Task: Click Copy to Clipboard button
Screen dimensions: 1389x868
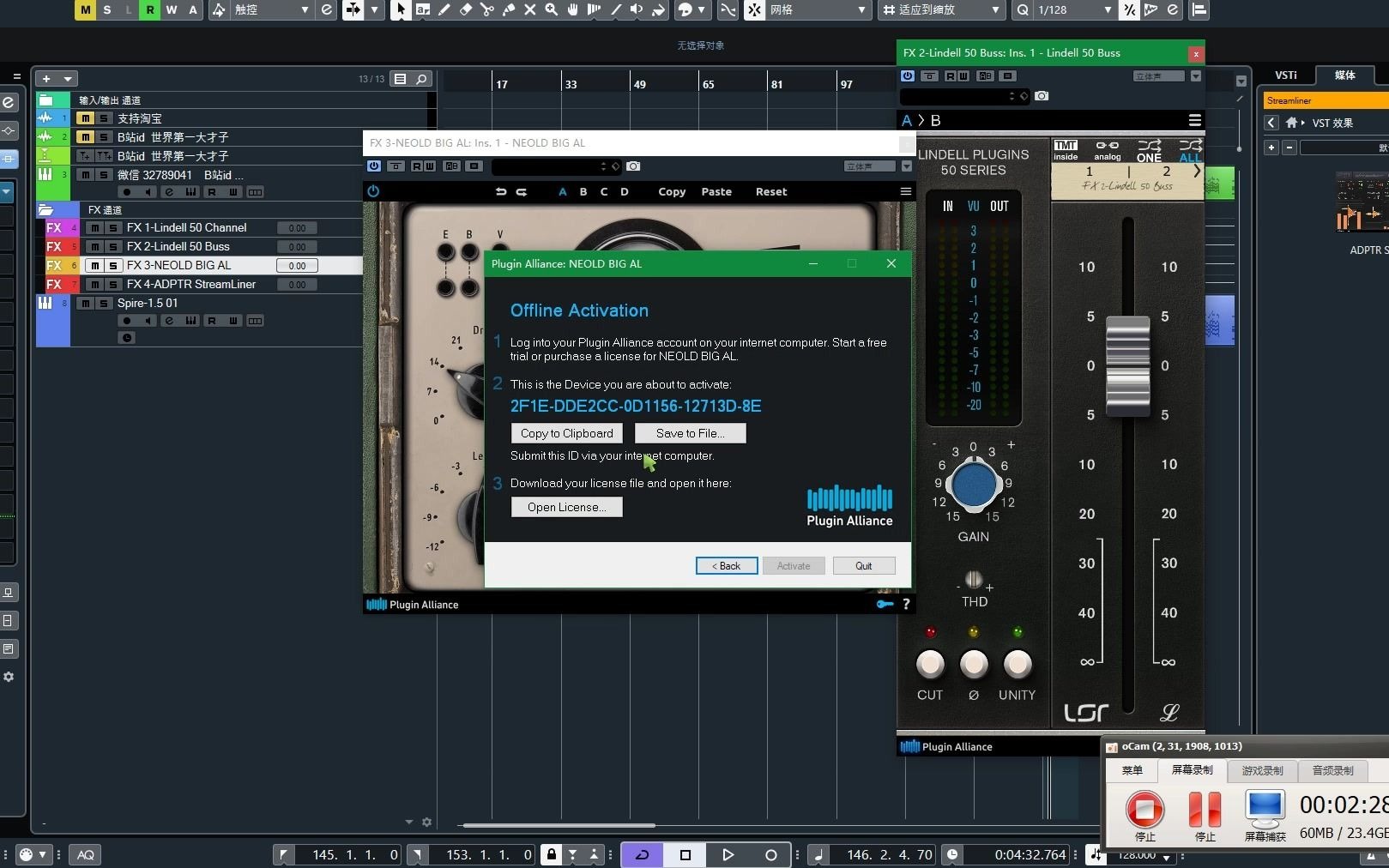Action: tap(567, 433)
